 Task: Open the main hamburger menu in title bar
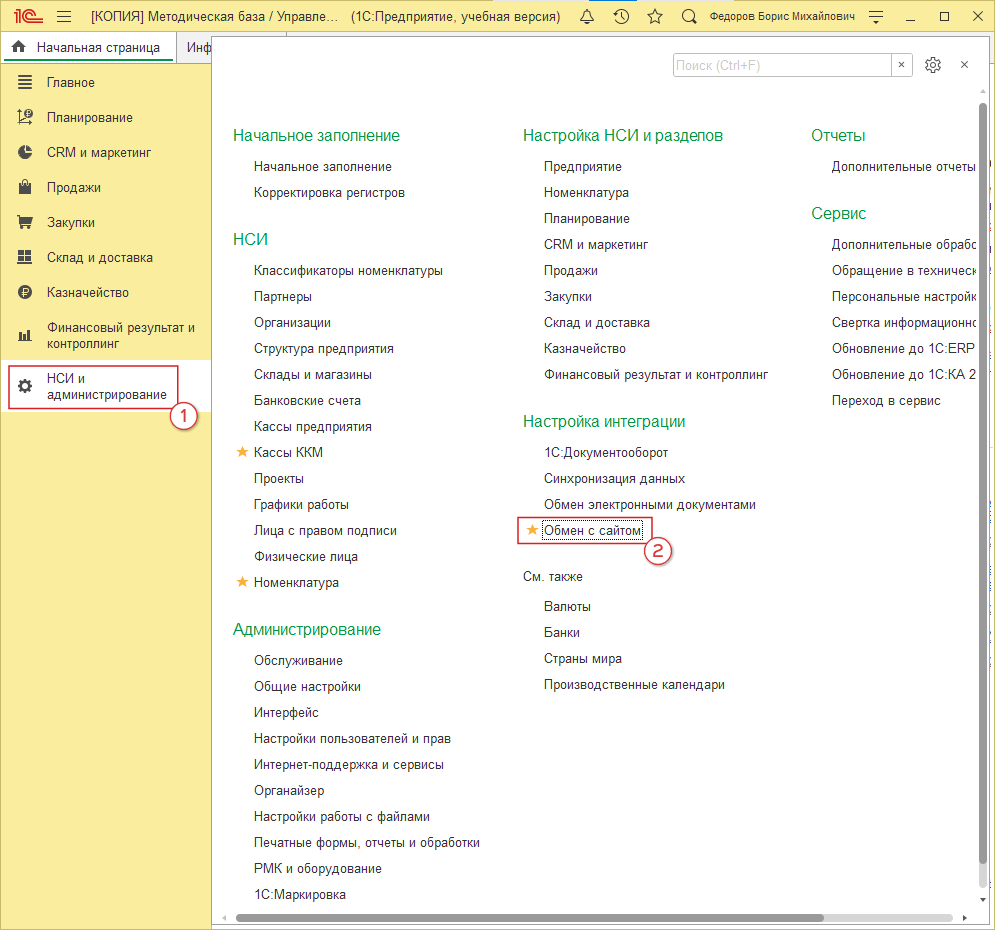(x=64, y=17)
